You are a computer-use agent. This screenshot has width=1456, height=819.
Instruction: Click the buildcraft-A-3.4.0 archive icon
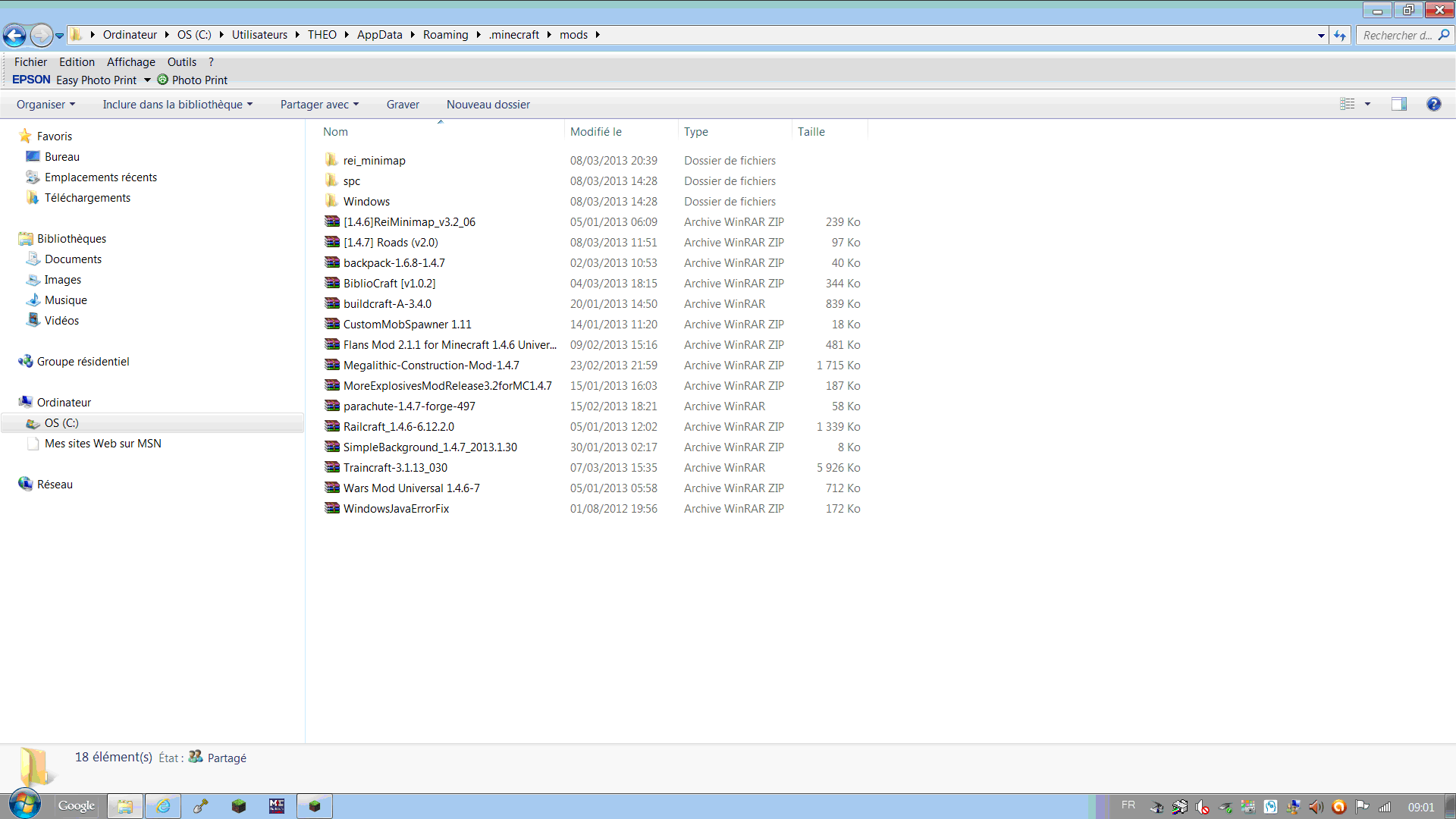332,303
